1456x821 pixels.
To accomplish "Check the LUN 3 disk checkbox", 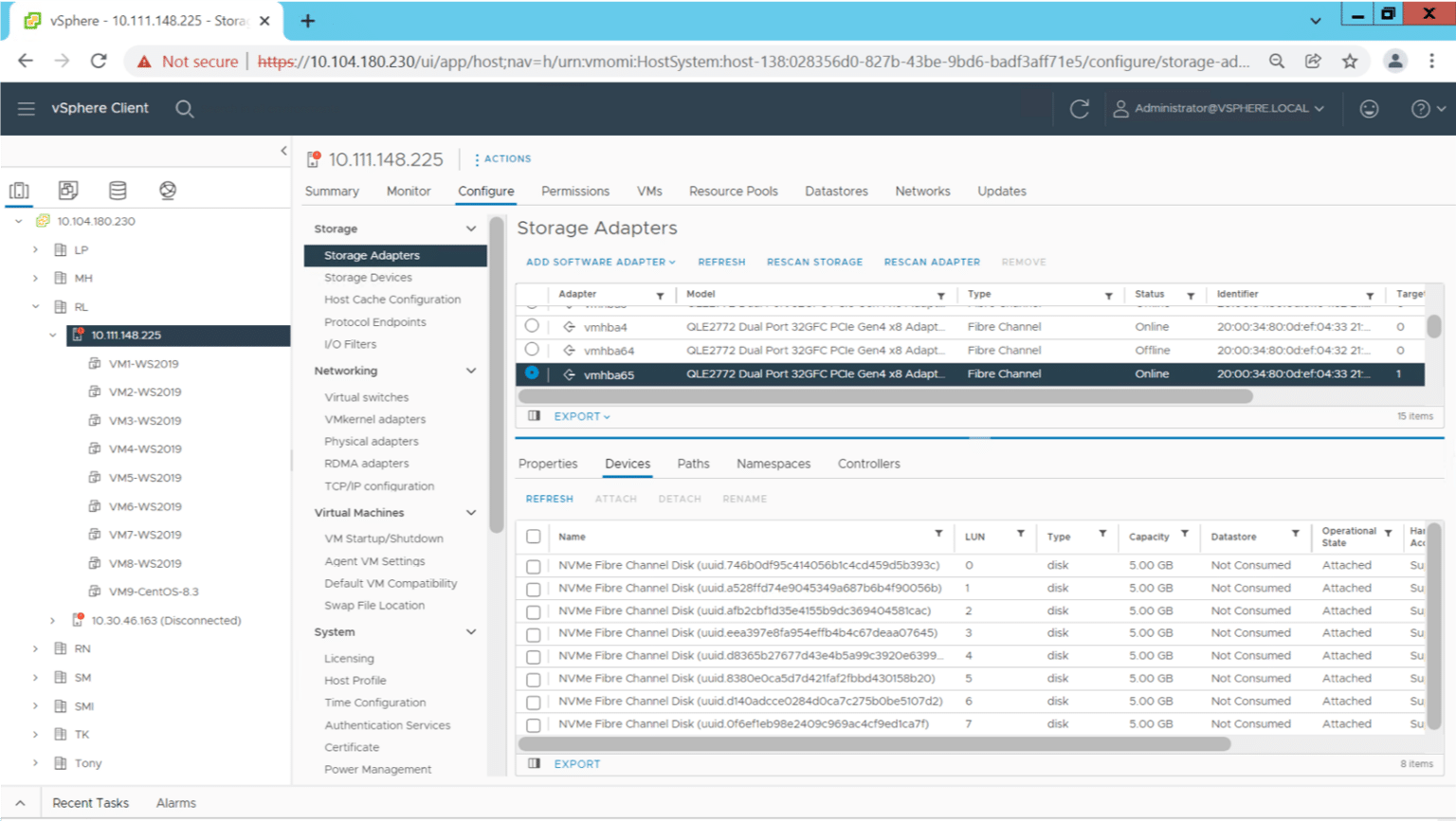I will [534, 634].
